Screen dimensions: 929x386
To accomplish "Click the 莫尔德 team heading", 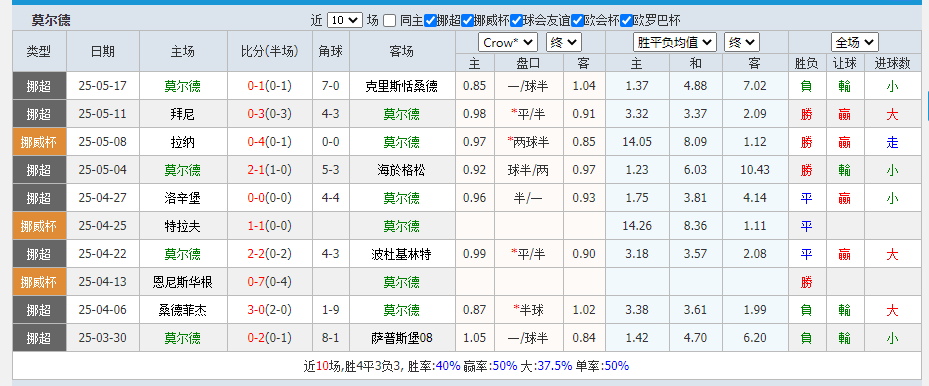I will click(x=51, y=20).
